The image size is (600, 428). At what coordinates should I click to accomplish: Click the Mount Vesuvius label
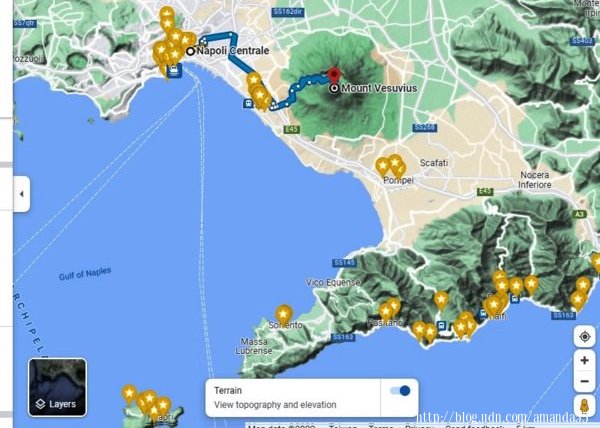pyautogui.click(x=379, y=88)
